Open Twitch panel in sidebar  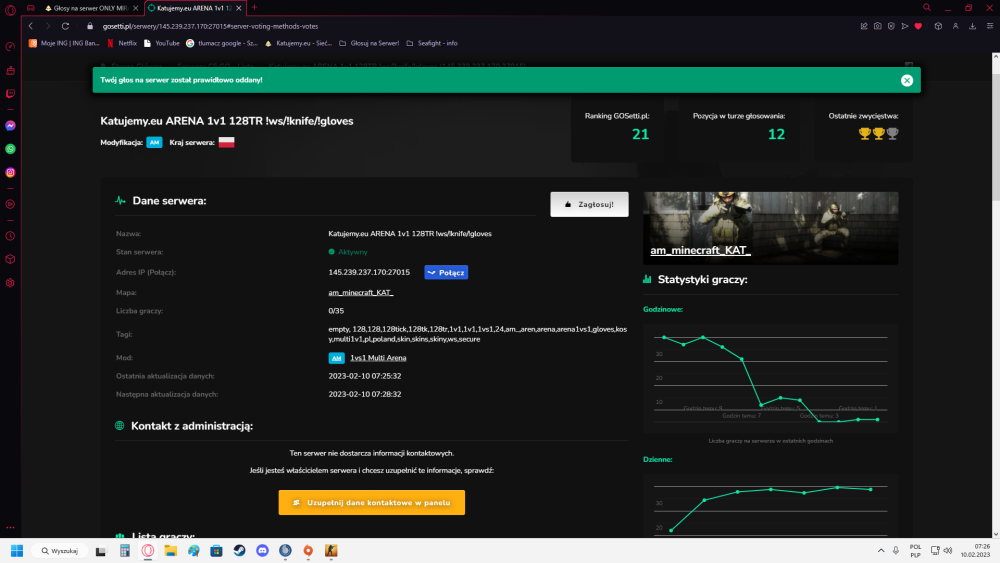click(x=10, y=94)
